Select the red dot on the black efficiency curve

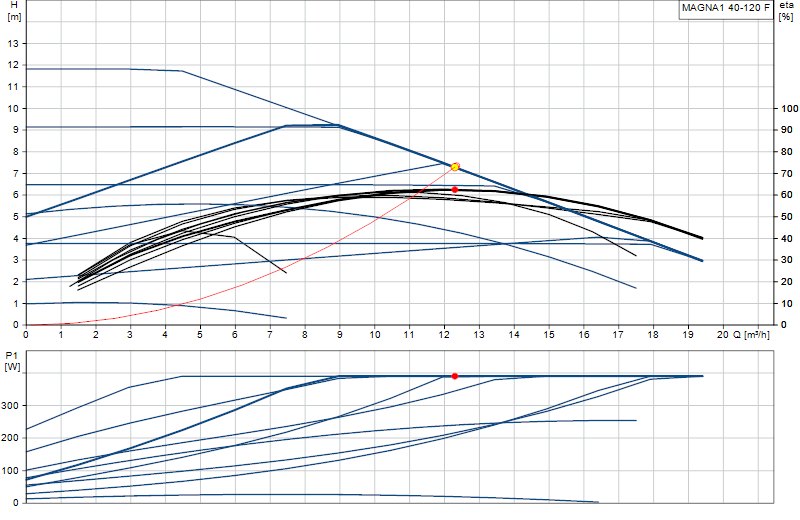click(x=455, y=190)
